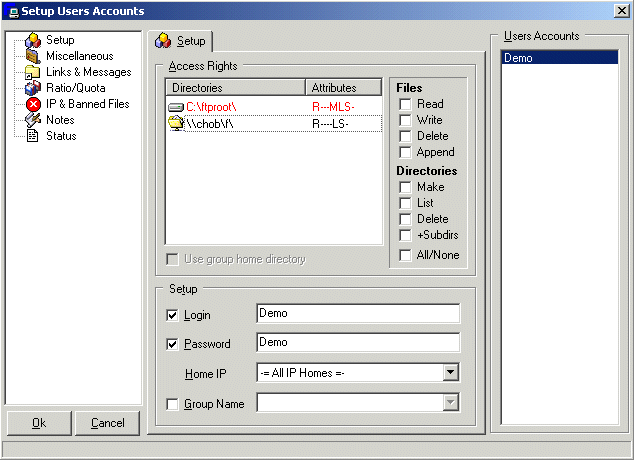This screenshot has height=460, width=634.
Task: Click the Ratio/Quota icon
Action: (x=33, y=88)
